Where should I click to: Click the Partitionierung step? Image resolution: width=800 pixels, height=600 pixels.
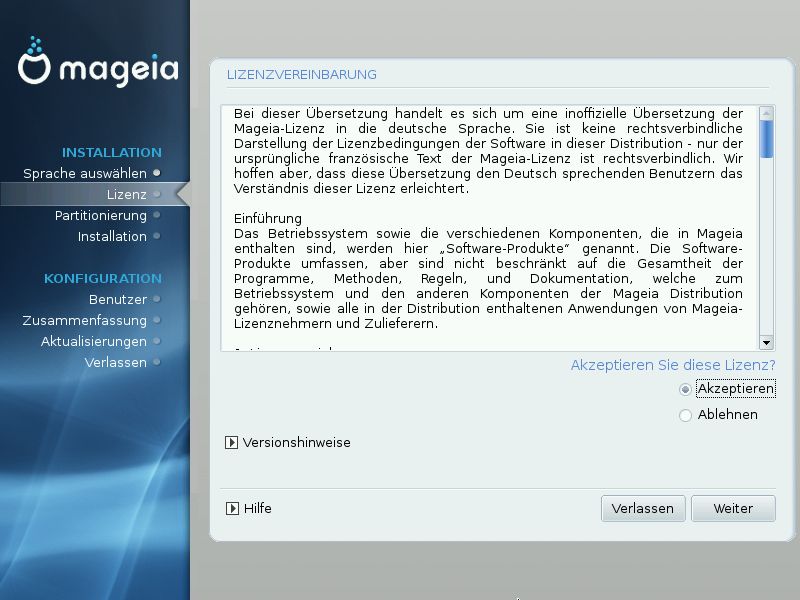(x=101, y=215)
